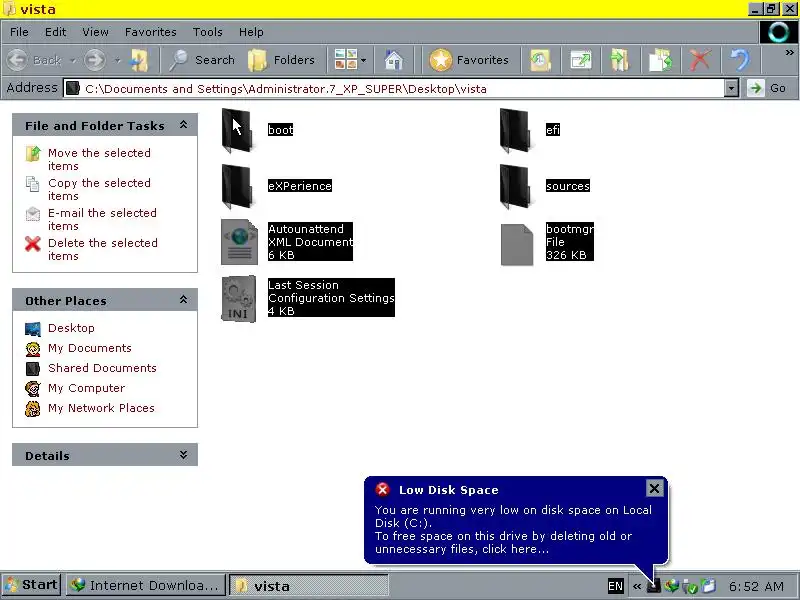Open the Forward history dropdown arrow
The image size is (800, 600).
point(117,60)
